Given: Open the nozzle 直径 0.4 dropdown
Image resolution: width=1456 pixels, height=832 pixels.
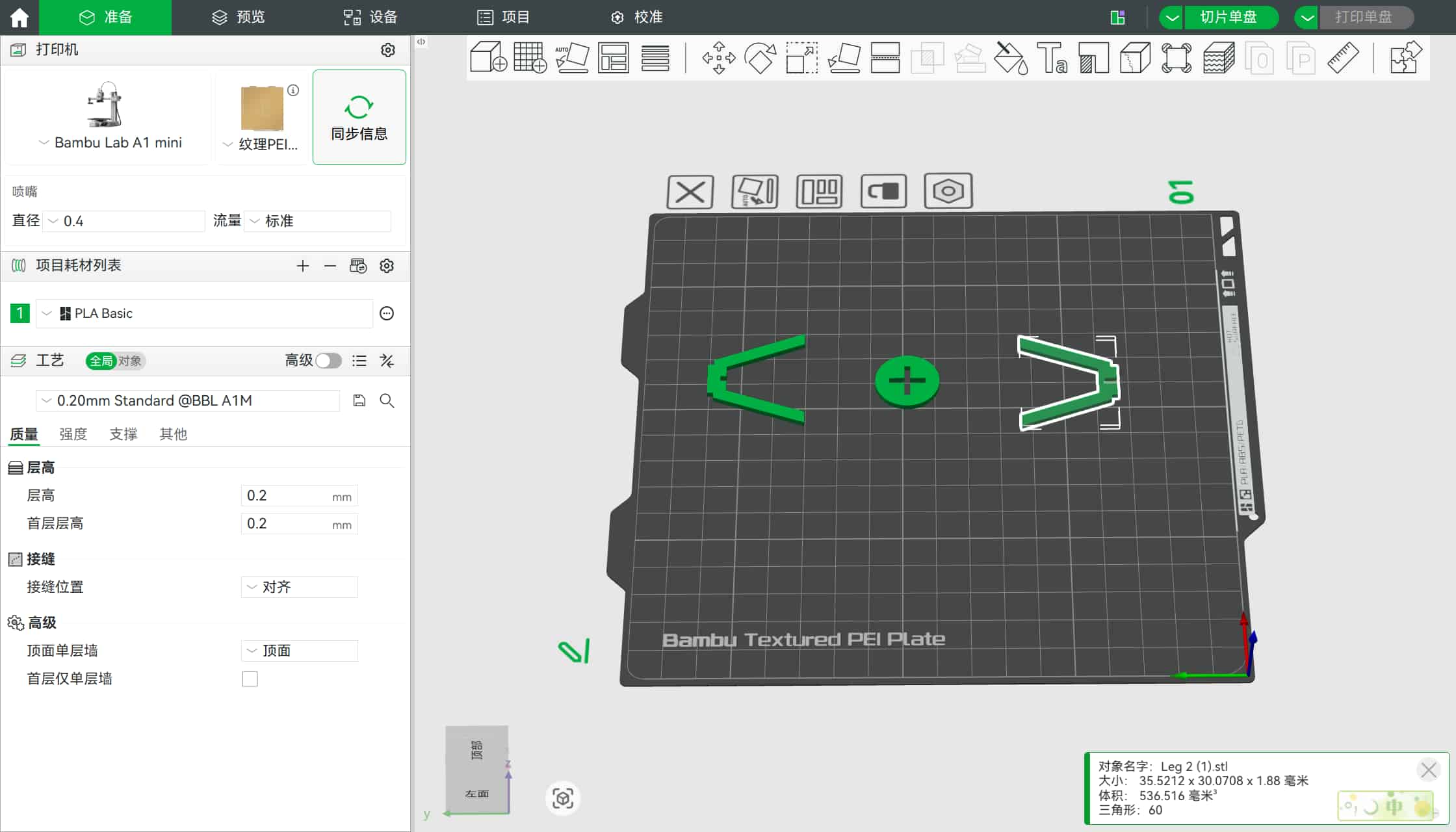Looking at the screenshot, I should point(123,221).
